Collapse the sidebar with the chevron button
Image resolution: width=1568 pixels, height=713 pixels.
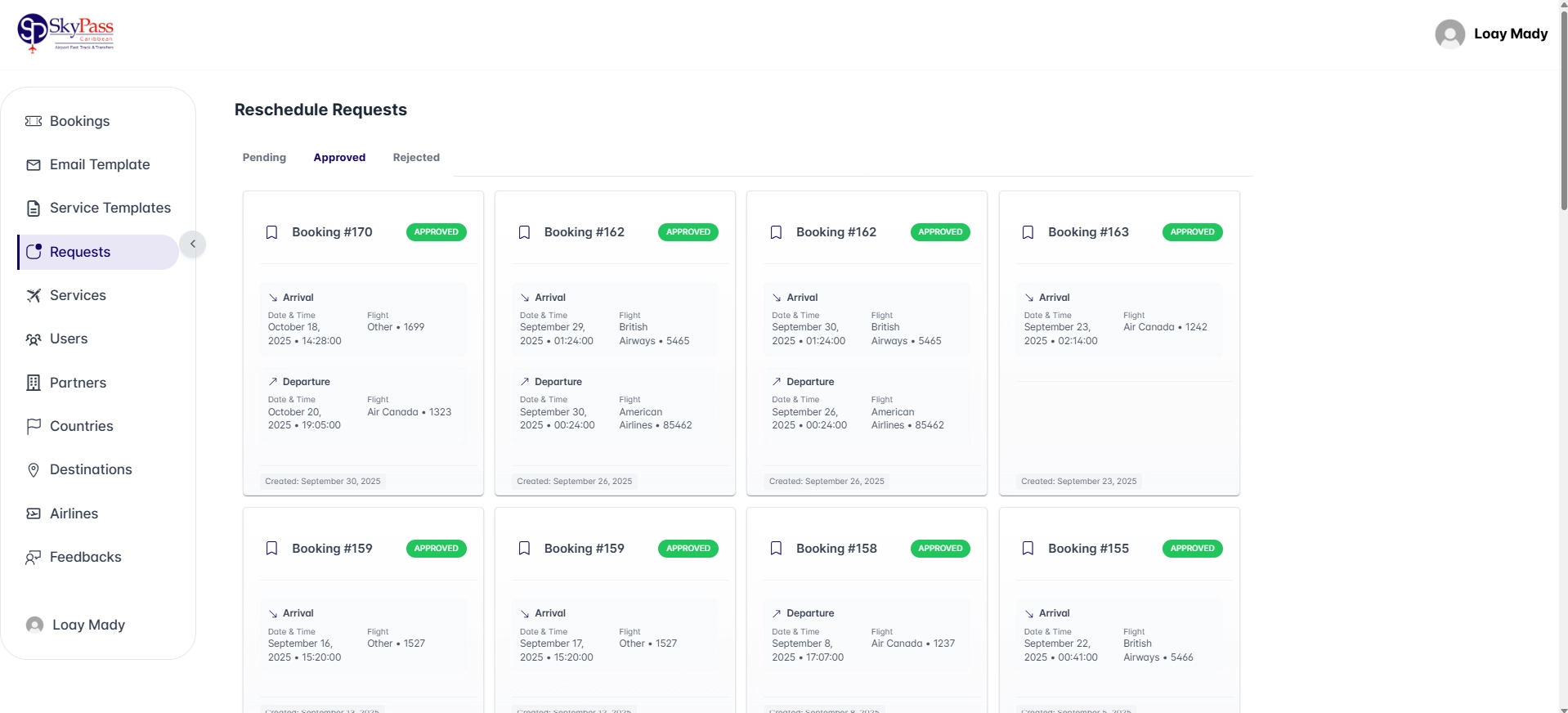click(x=193, y=244)
